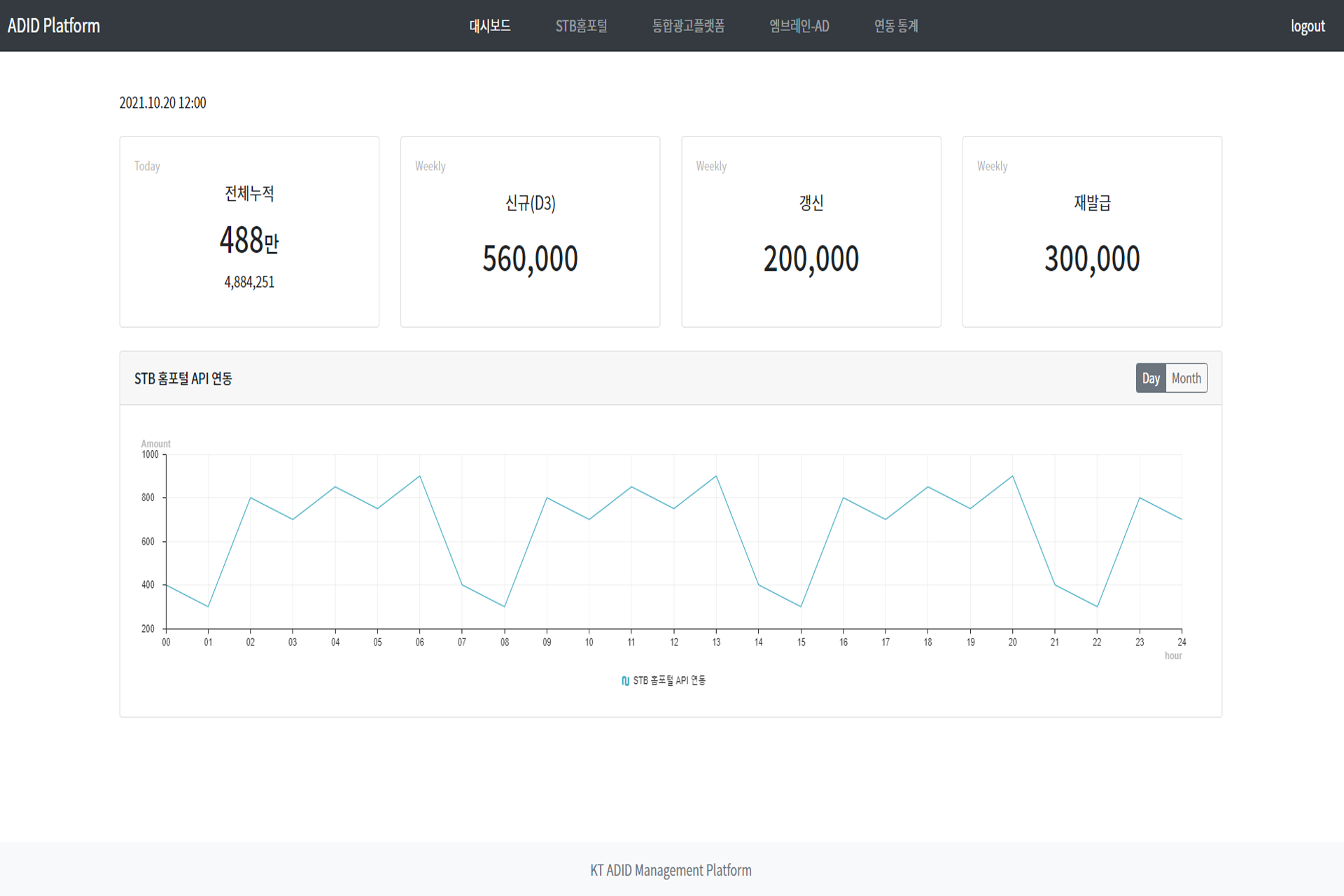Click the 신규(D3) 560,000 value
This screenshot has width=1344, height=896.
click(530, 259)
